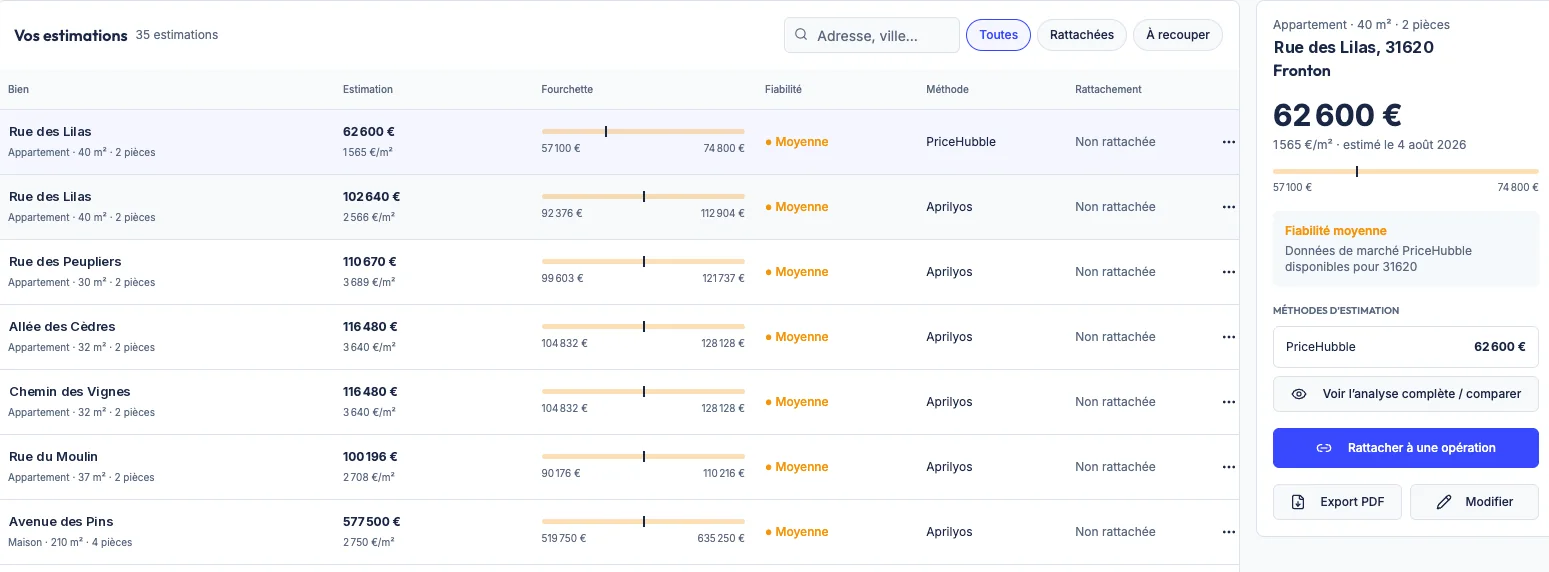Click the Méthode column header
1549x572 pixels.
click(947, 89)
